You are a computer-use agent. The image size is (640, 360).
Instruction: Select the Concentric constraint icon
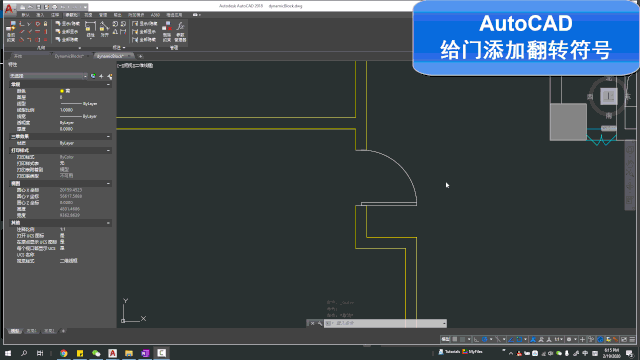[x=38, y=24]
